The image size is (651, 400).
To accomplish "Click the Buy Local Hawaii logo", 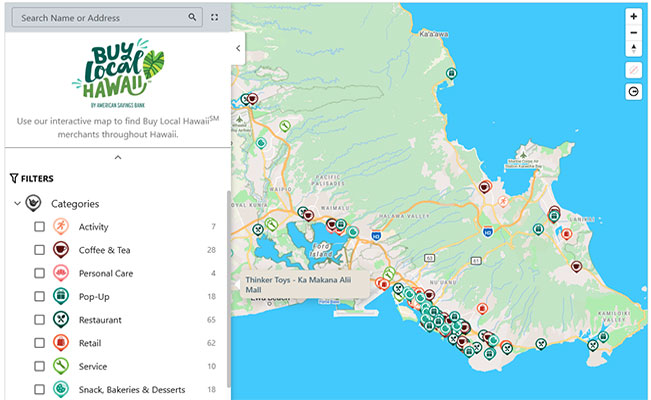I will 118,73.
